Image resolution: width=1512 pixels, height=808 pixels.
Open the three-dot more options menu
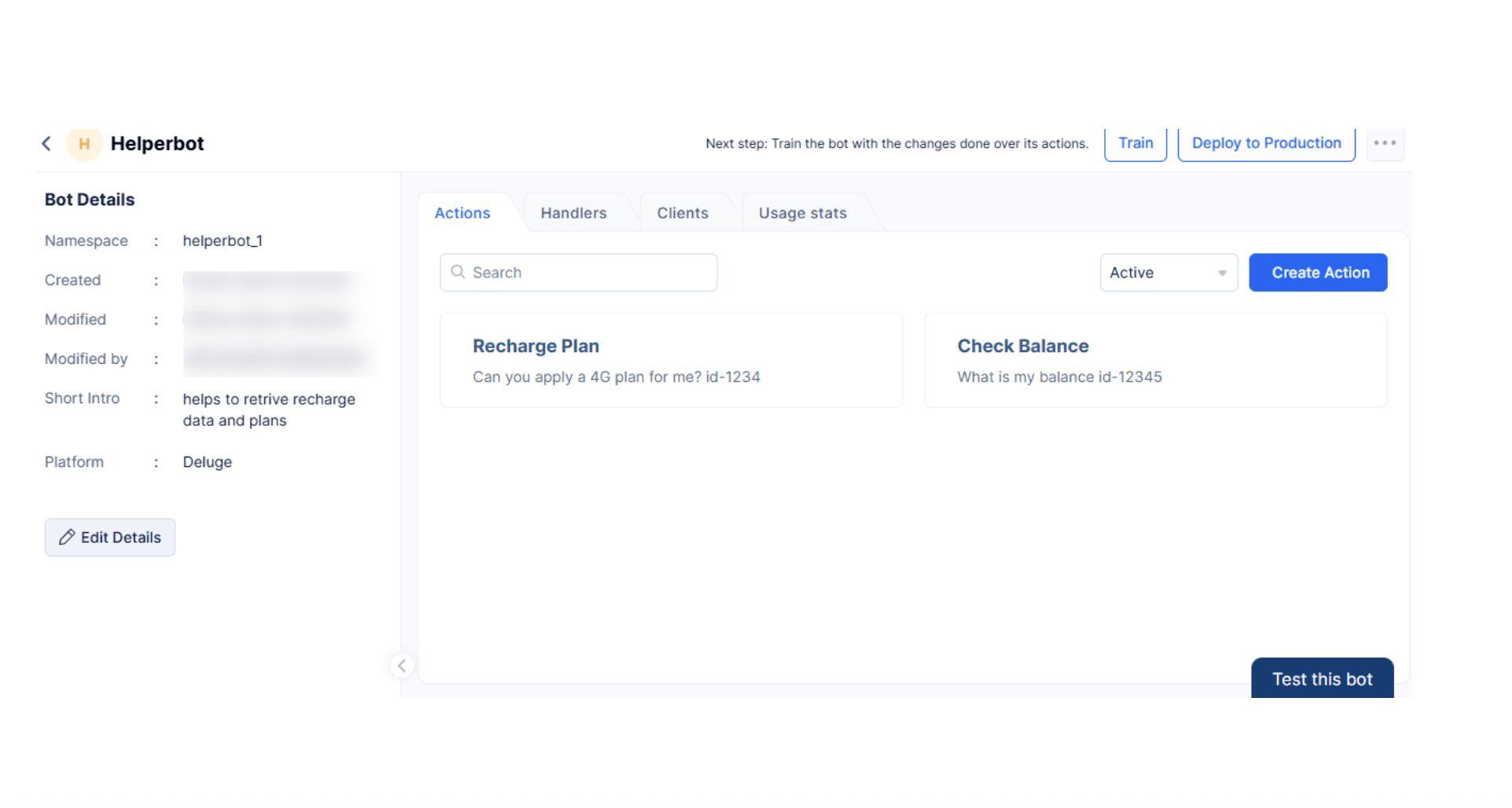[1385, 143]
